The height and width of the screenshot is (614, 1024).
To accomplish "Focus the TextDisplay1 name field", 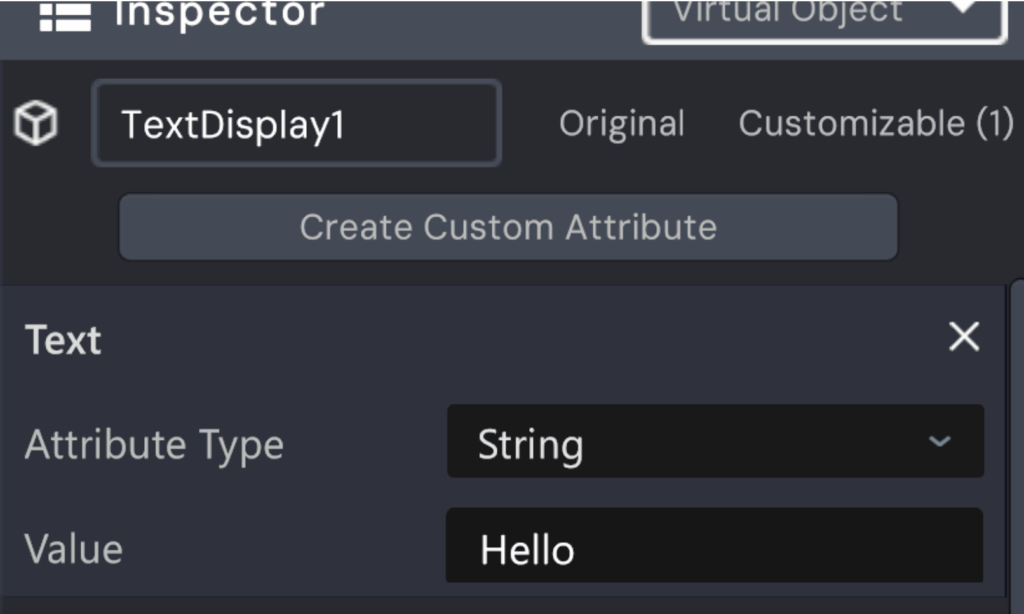I will [x=297, y=123].
